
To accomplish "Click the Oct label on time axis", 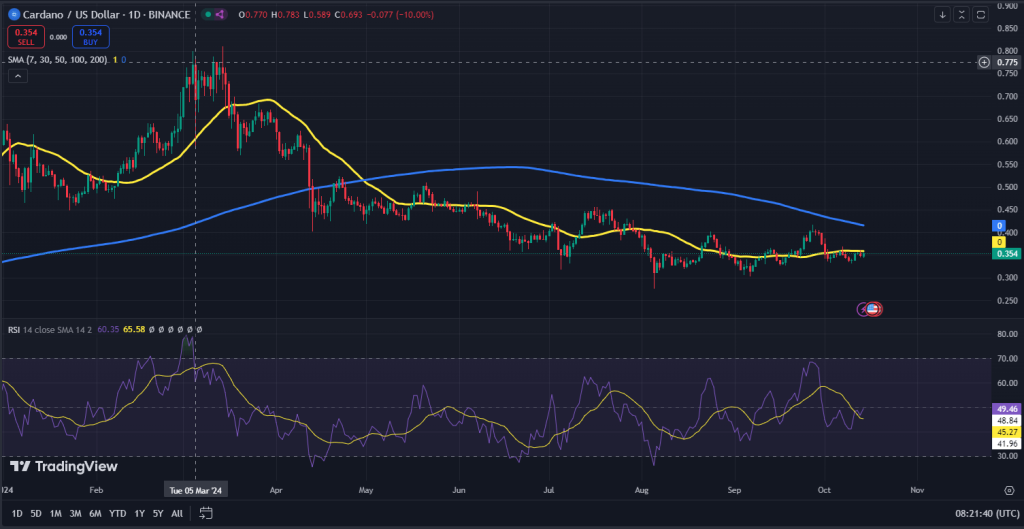I will (x=824, y=489).
